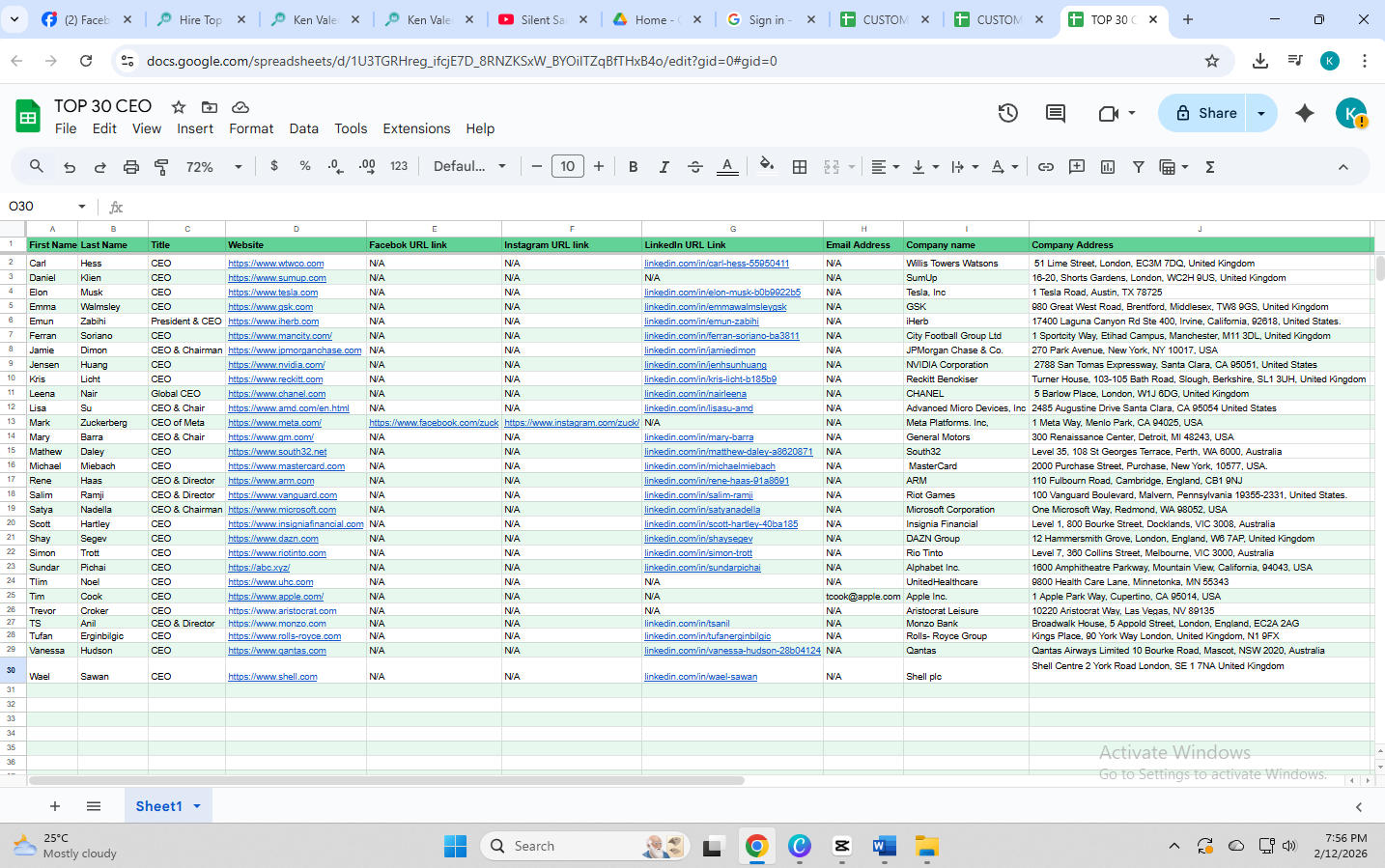Open the Share options dropdown arrow
This screenshot has height=868, width=1385.
tap(1261, 113)
